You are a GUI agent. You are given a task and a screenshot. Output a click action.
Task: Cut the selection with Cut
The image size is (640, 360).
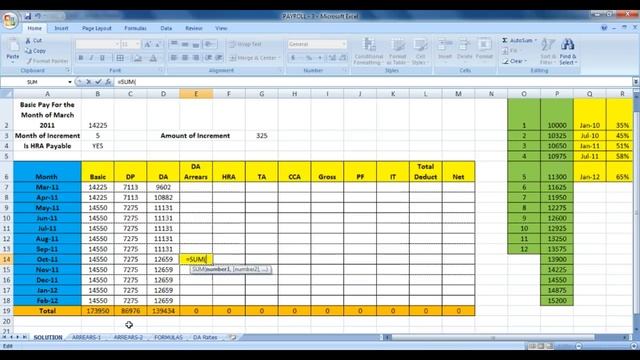(33, 40)
